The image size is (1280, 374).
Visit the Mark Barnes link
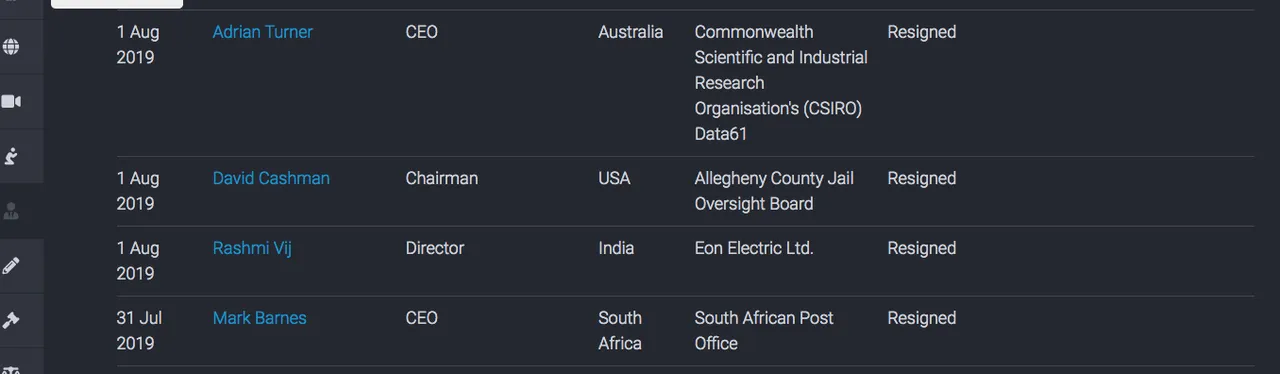(x=259, y=318)
